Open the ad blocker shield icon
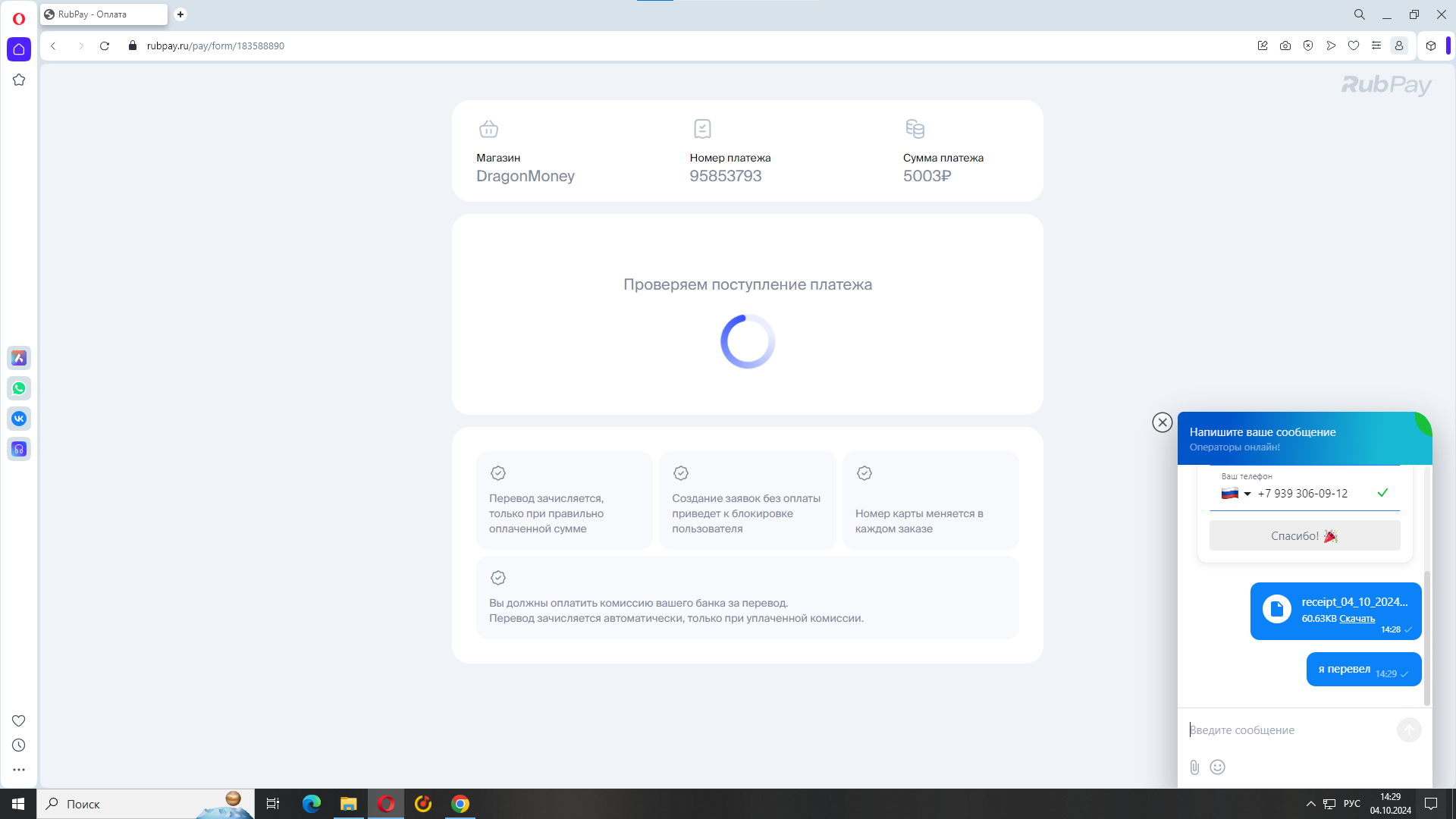Viewport: 1456px width, 819px height. (x=1308, y=45)
